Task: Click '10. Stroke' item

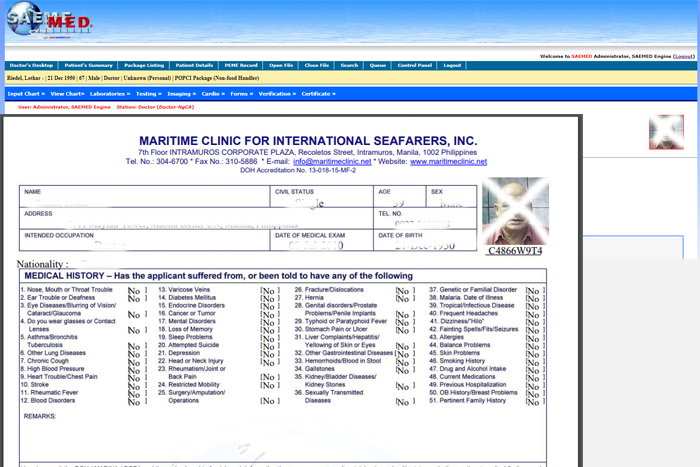Action: coord(34,384)
